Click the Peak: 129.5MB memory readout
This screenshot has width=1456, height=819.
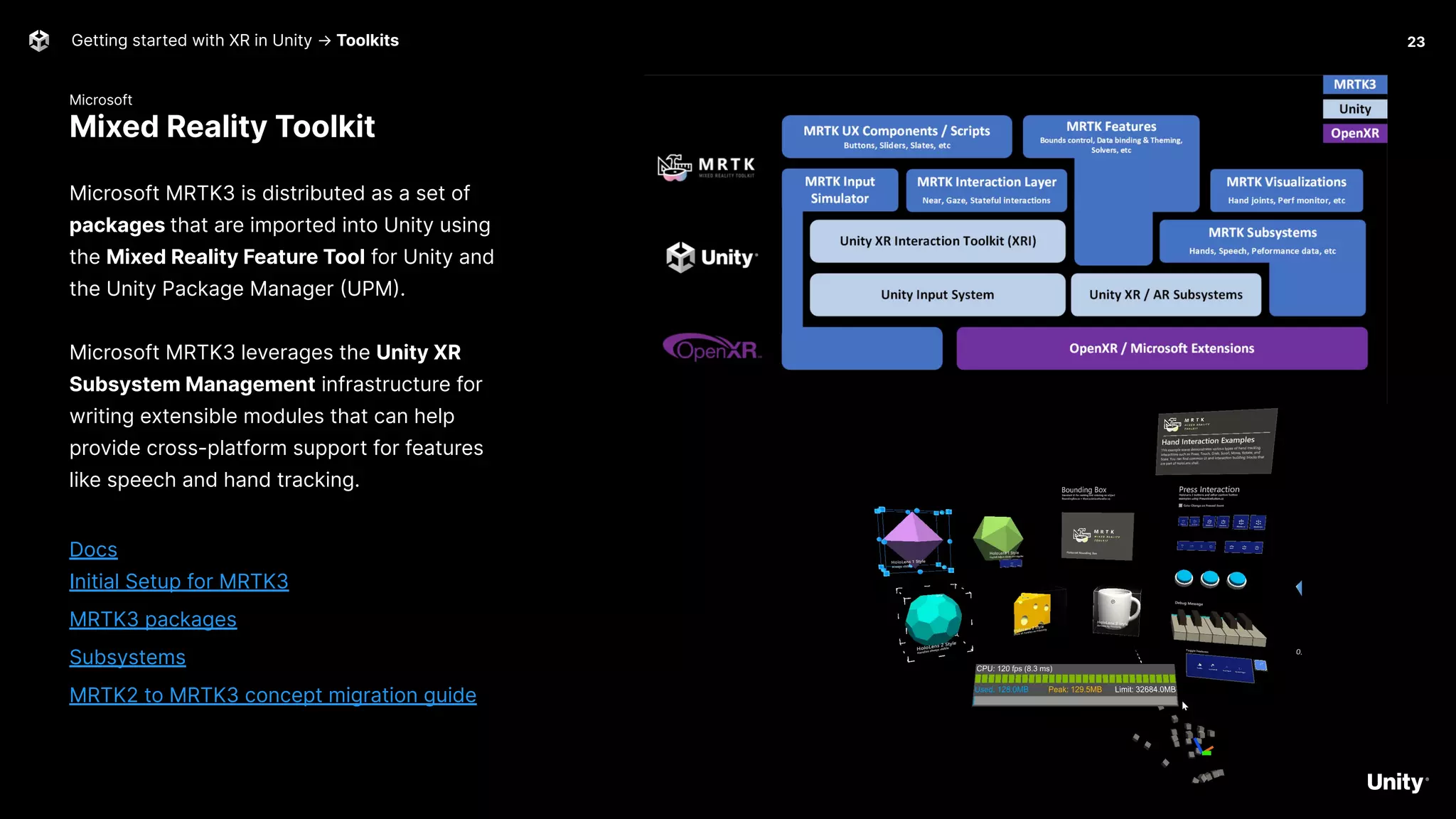point(1075,690)
